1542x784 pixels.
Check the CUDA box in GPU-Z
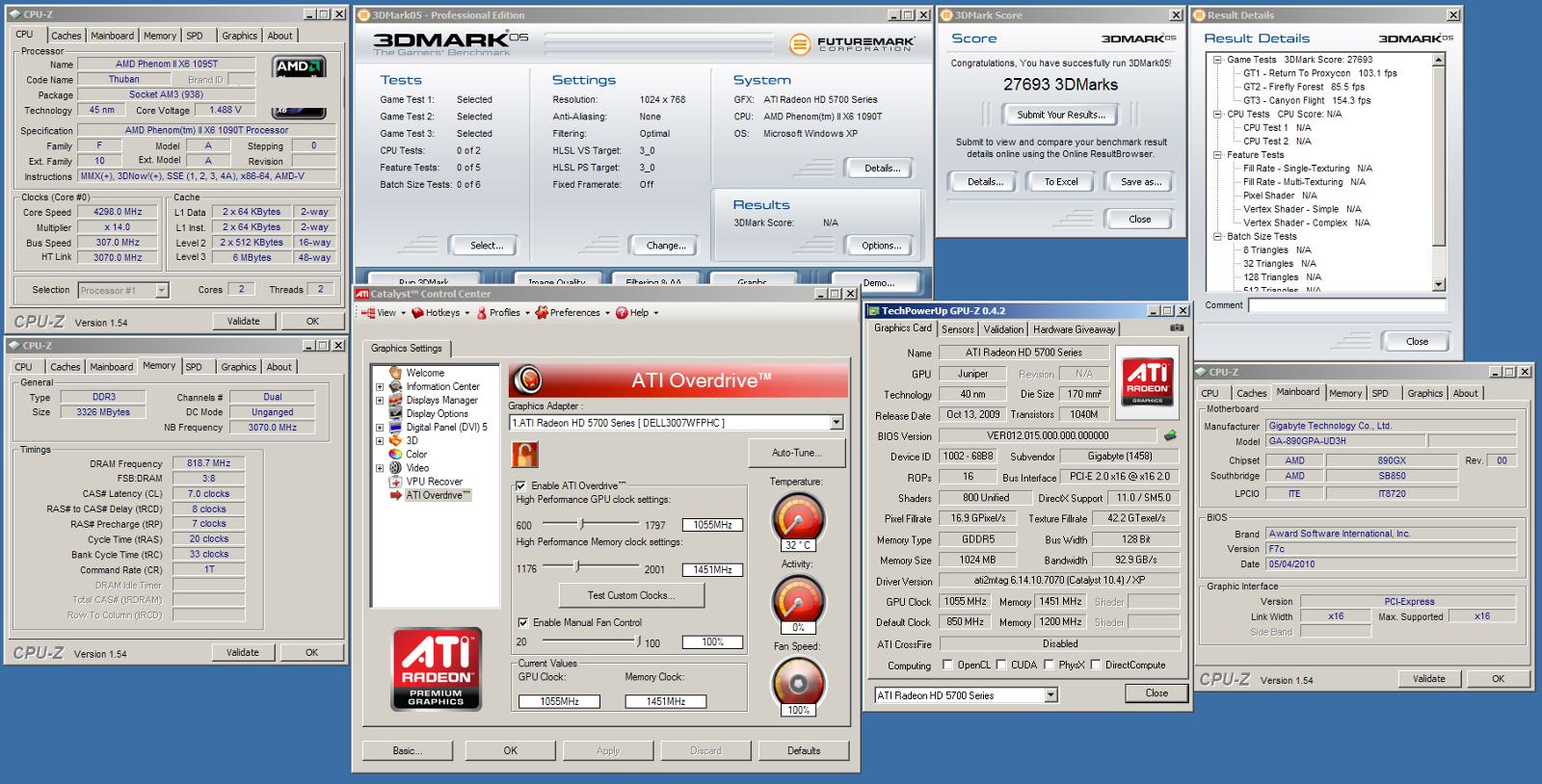[x=1001, y=665]
